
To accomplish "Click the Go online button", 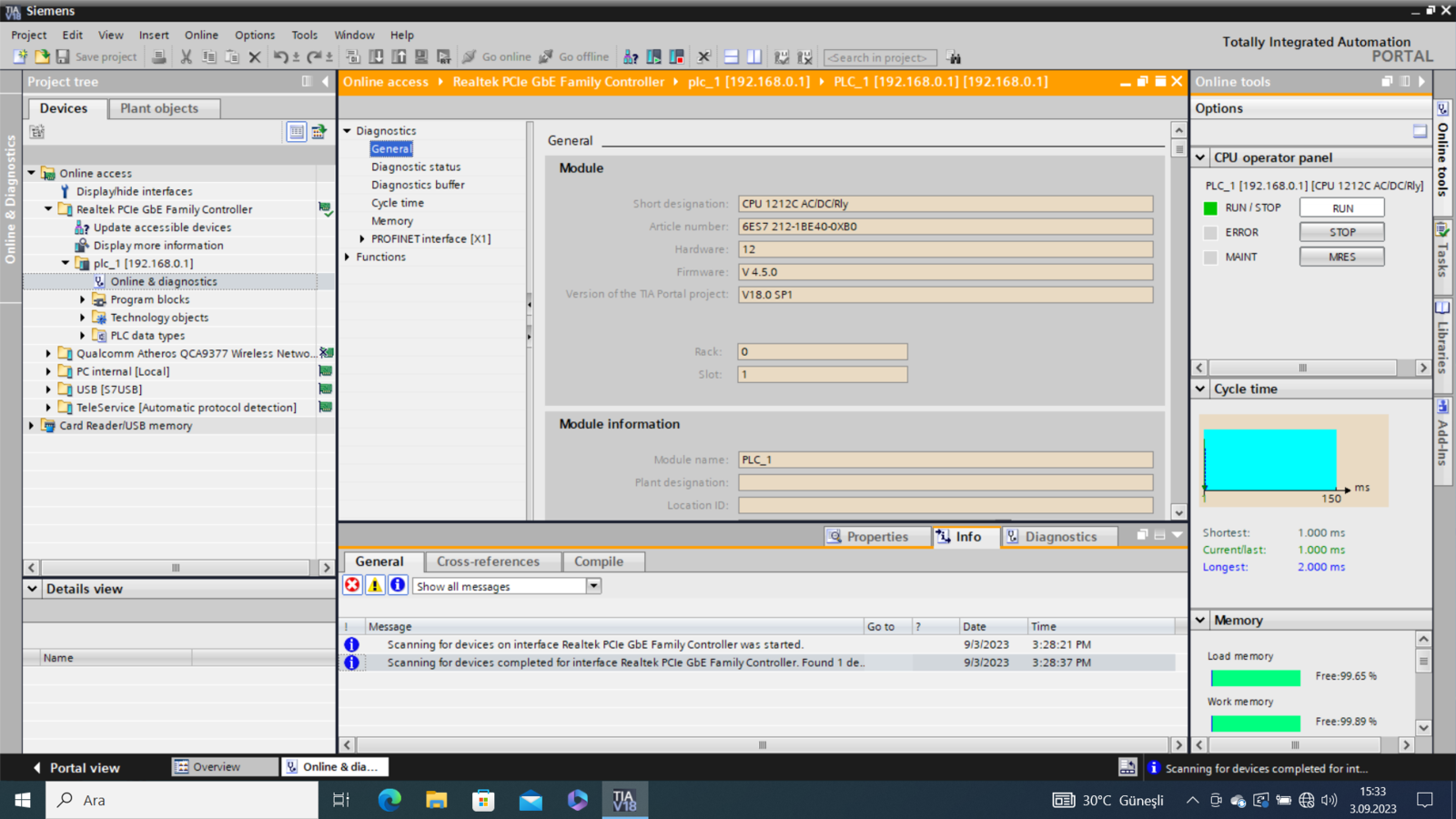I will [497, 56].
